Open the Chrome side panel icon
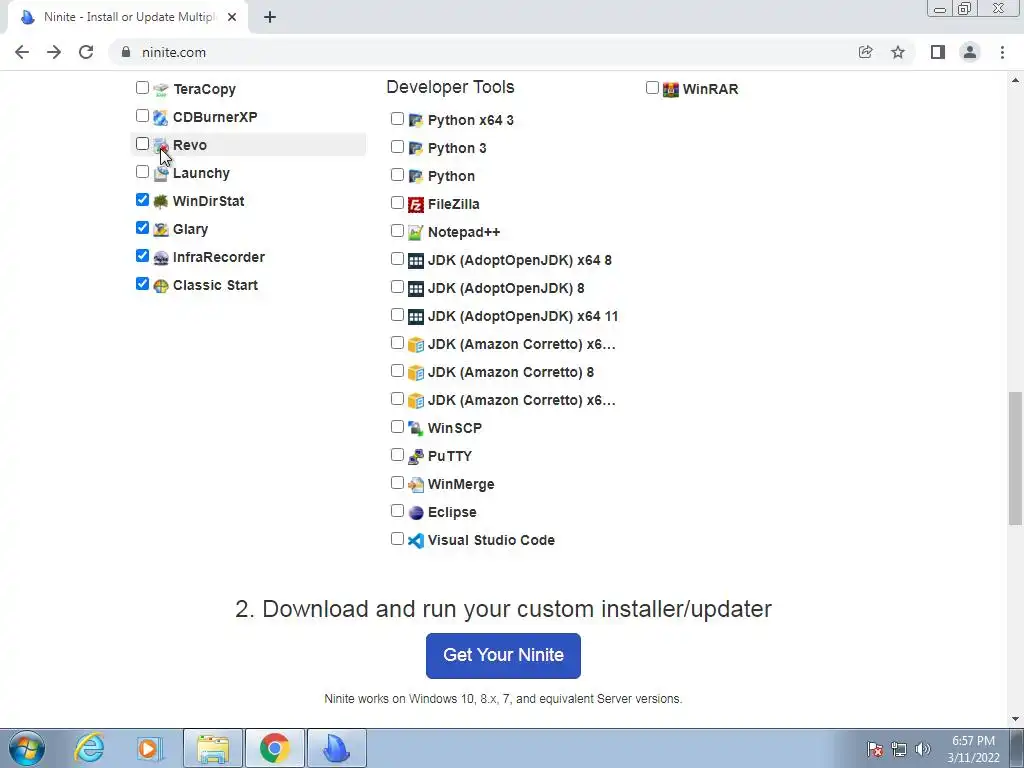The height and width of the screenshot is (768, 1024). (938, 52)
